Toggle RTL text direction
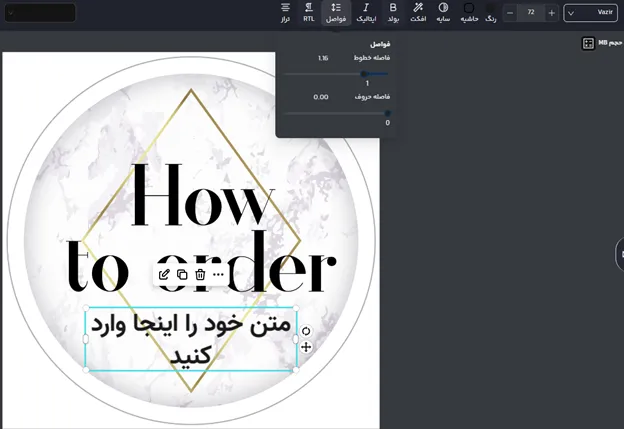The width and height of the screenshot is (624, 429). pyautogui.click(x=309, y=12)
